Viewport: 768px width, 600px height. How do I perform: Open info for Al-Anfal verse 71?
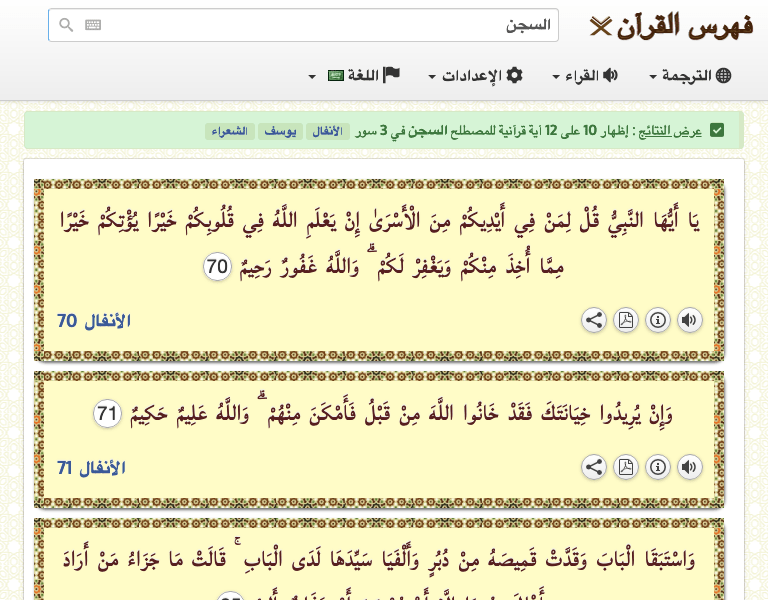[658, 467]
